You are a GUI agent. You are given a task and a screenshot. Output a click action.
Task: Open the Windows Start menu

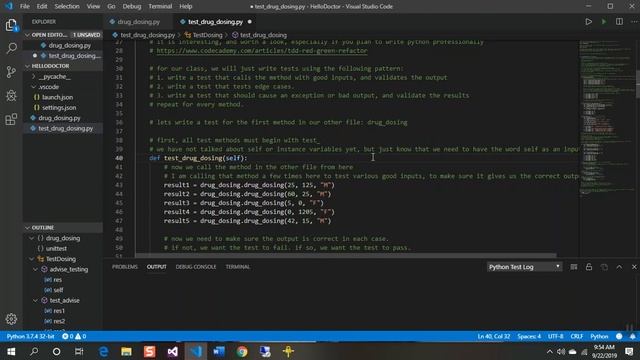pos(11,351)
